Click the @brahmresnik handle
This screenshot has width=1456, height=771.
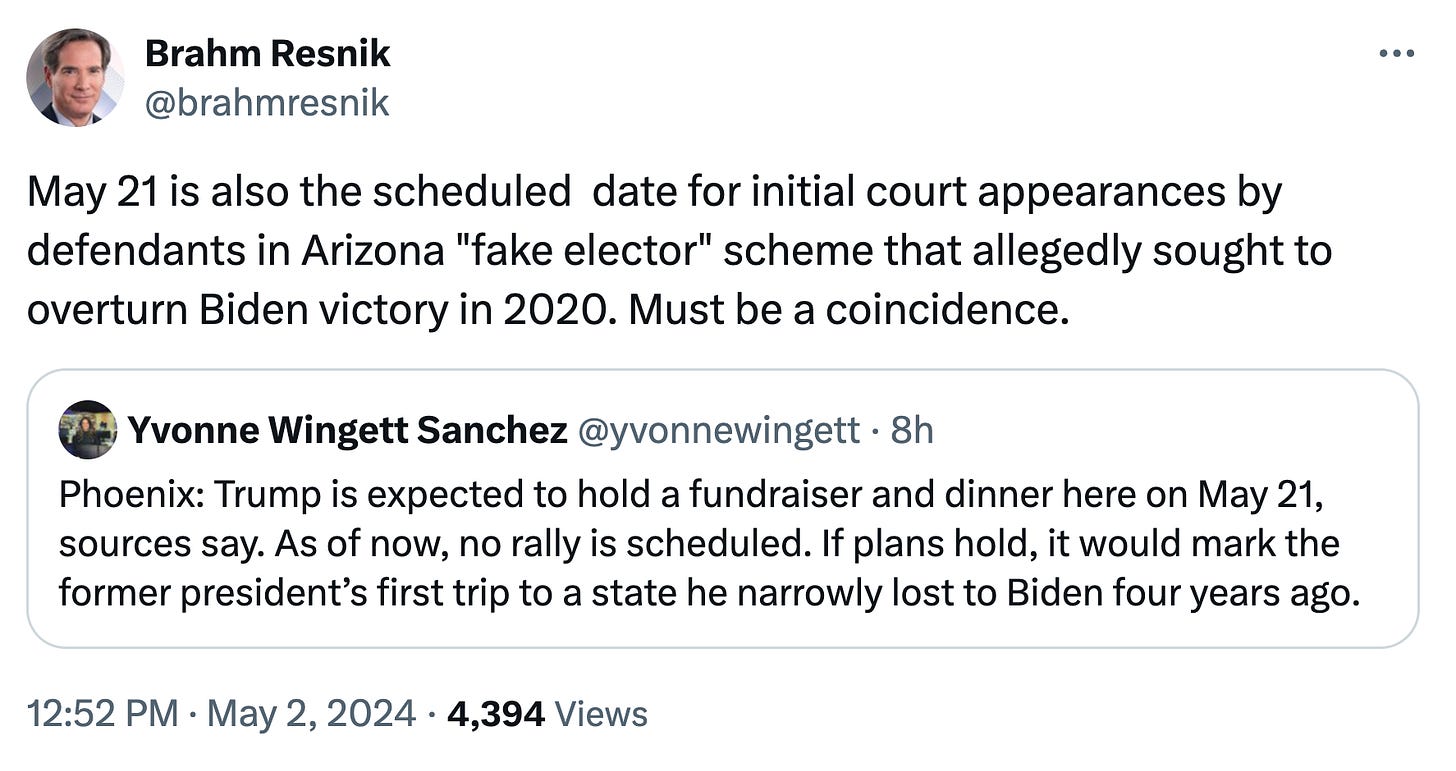(267, 102)
